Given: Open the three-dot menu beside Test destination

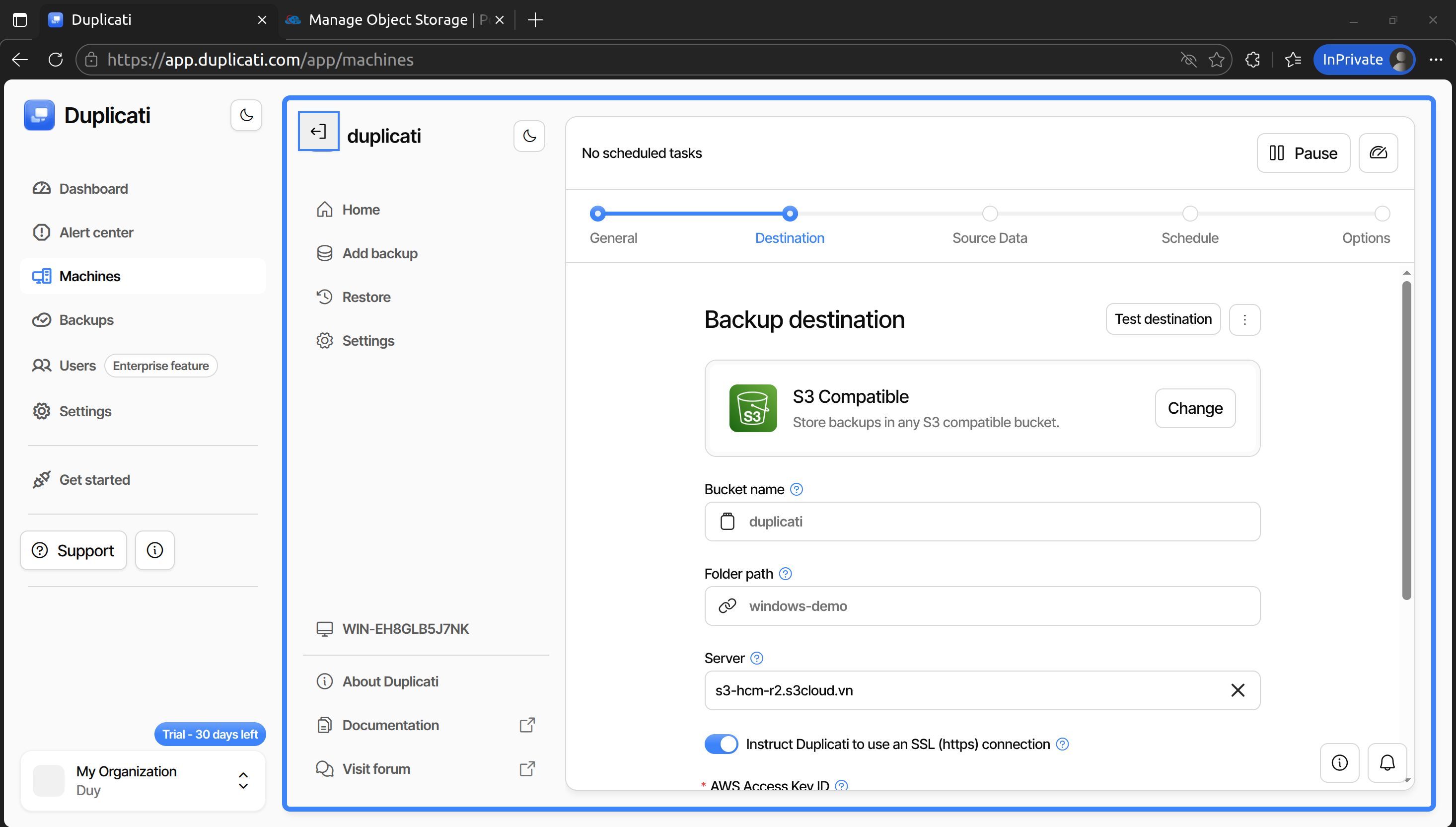Looking at the screenshot, I should (x=1244, y=319).
